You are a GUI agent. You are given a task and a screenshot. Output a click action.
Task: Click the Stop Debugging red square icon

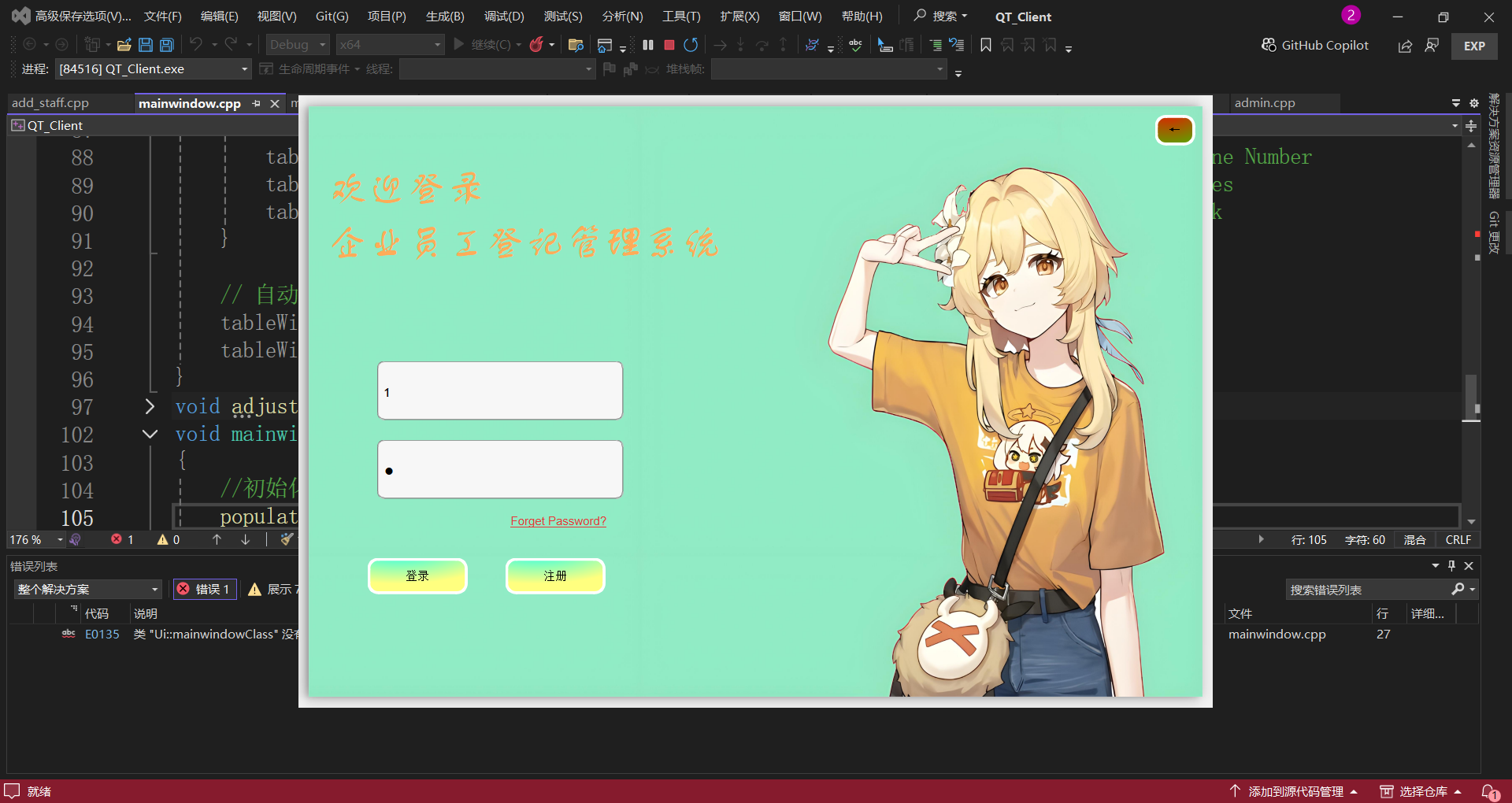pos(669,45)
